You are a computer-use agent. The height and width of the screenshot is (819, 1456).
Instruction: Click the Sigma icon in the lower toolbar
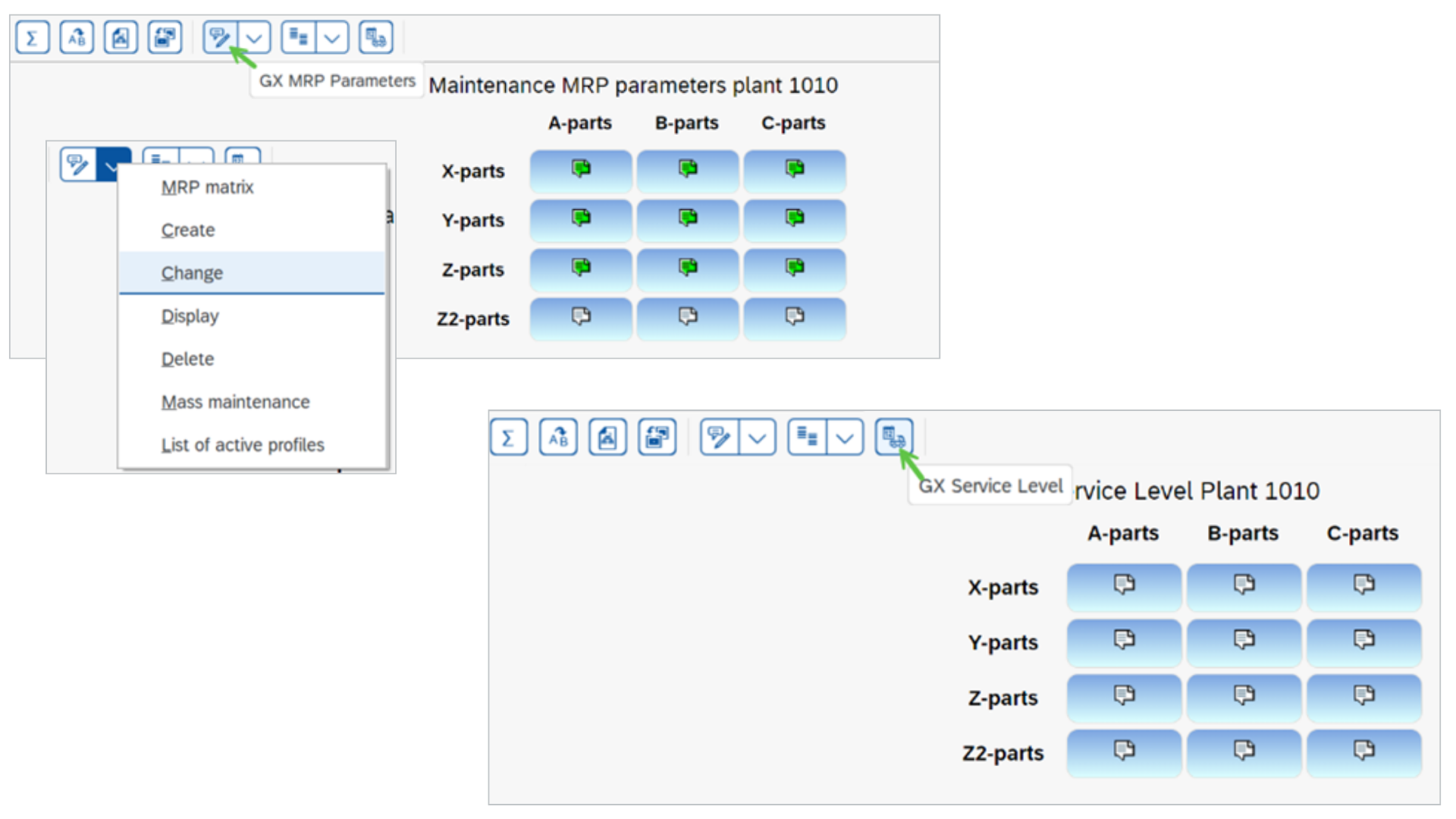pyautogui.click(x=509, y=437)
